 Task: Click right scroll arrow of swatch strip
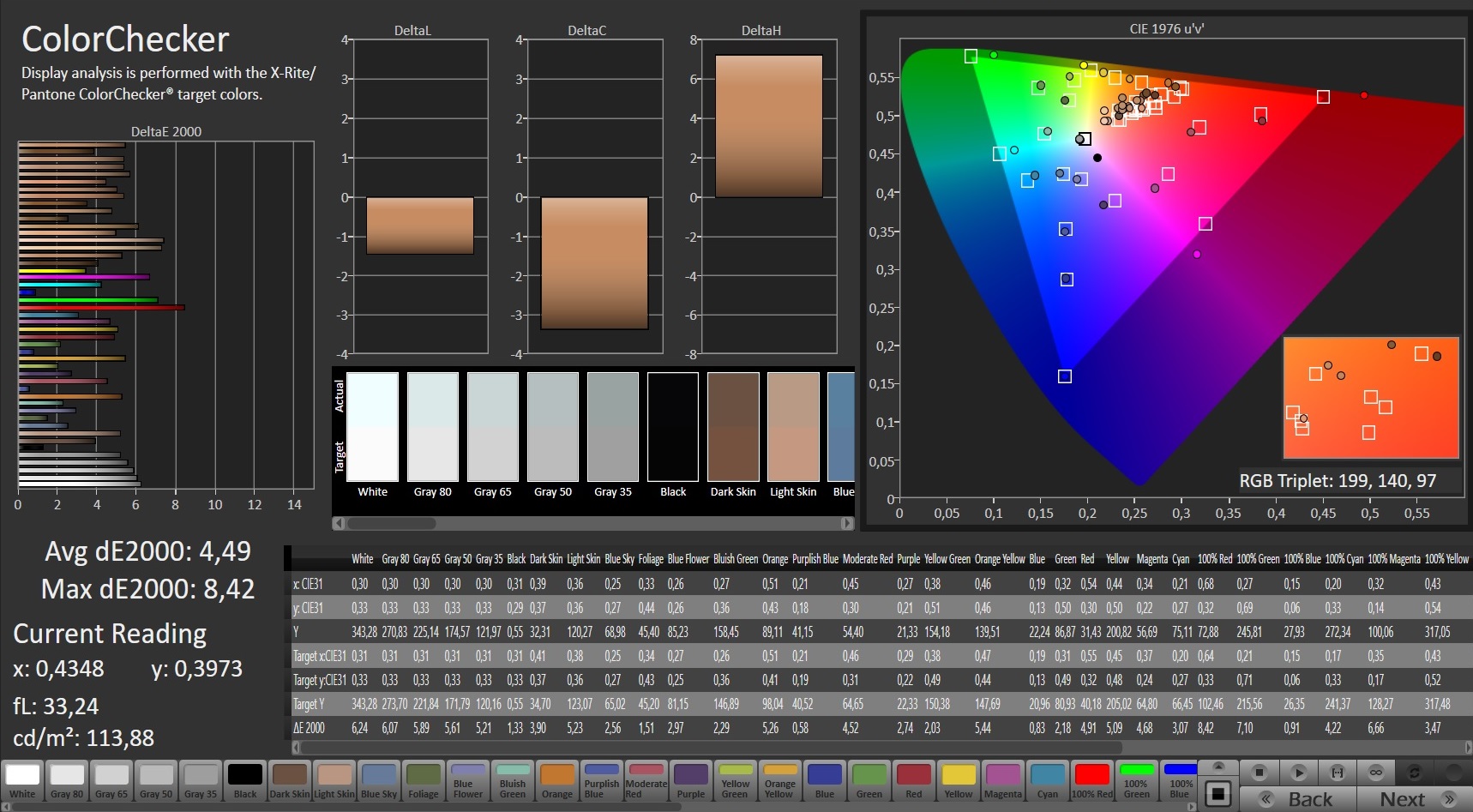point(1191,806)
